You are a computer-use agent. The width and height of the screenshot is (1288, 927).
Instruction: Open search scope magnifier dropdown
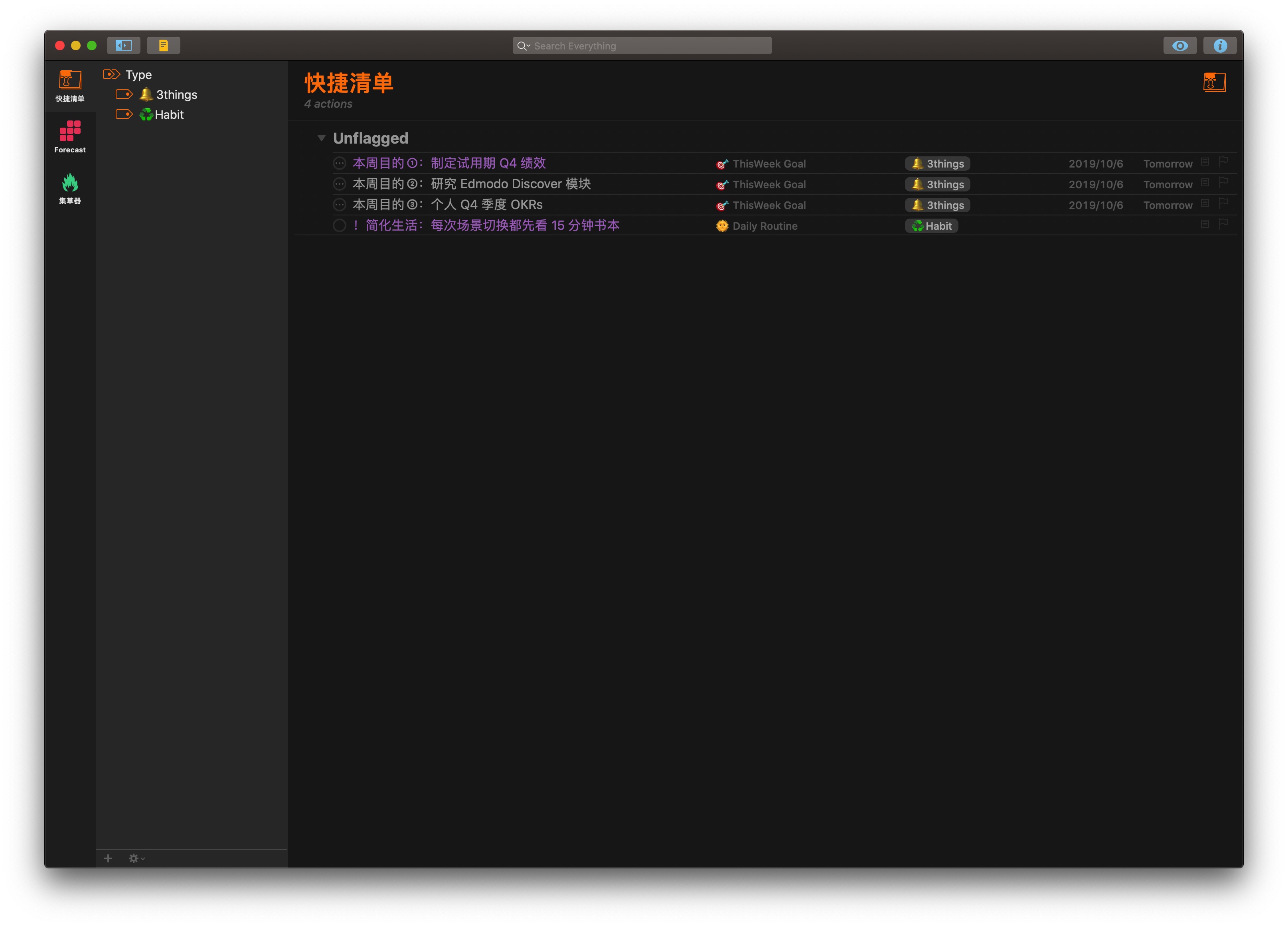tap(523, 46)
